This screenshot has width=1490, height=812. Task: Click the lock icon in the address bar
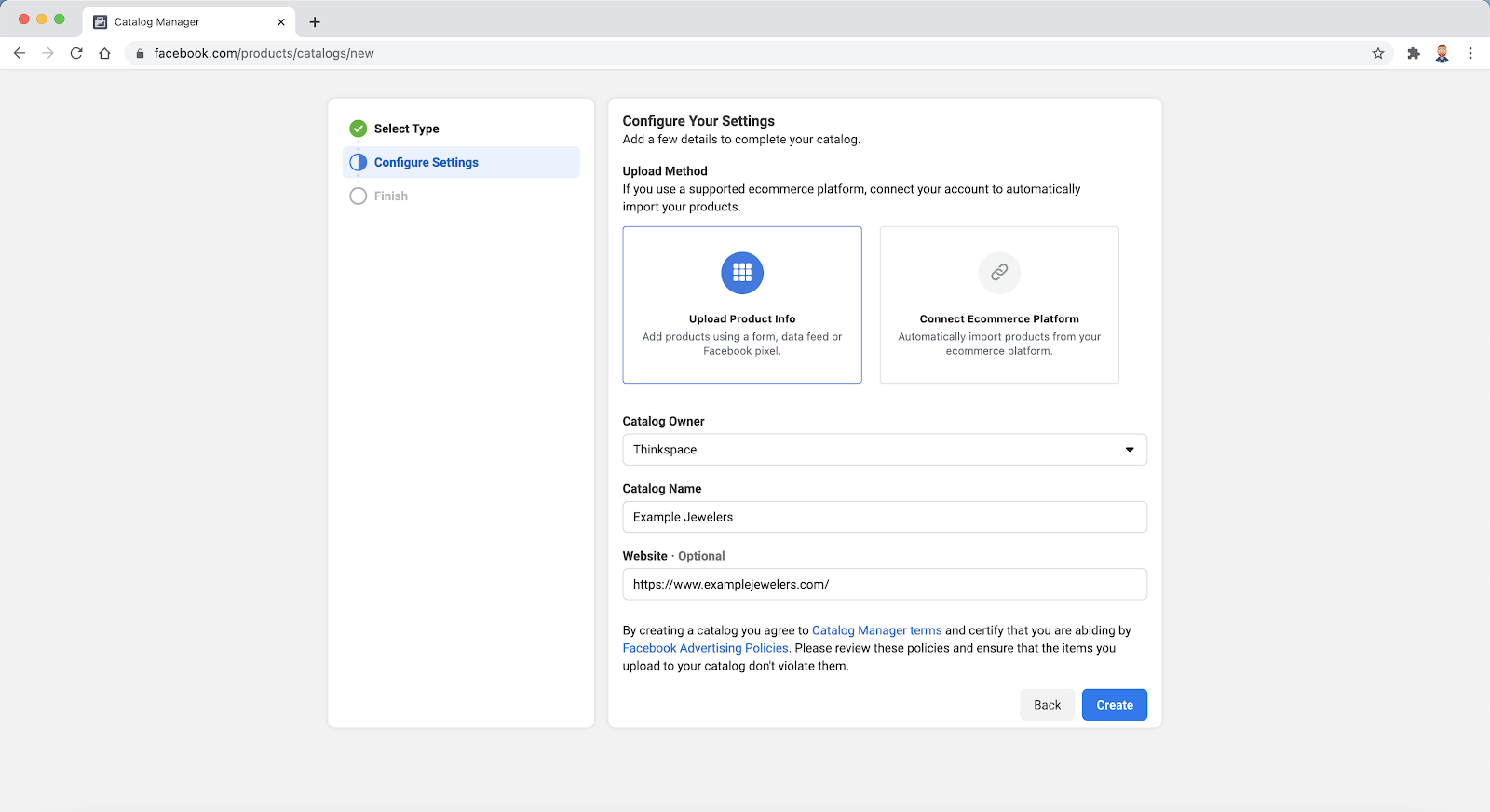coord(140,53)
